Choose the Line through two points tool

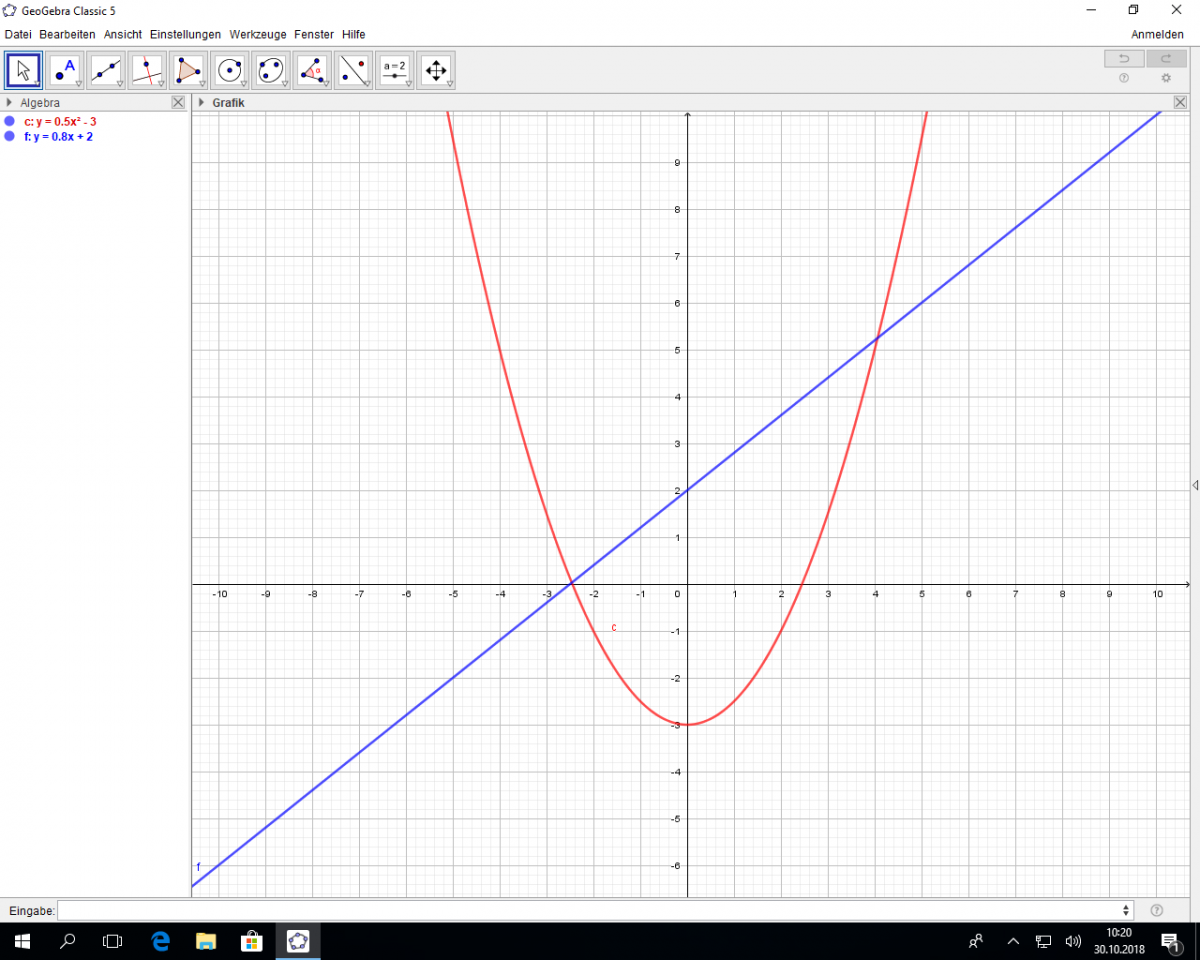106,70
